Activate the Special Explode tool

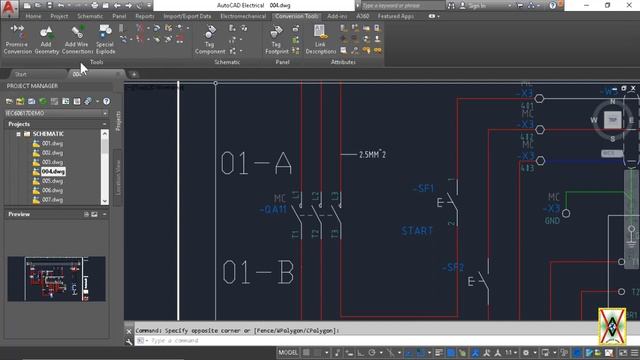[105, 40]
